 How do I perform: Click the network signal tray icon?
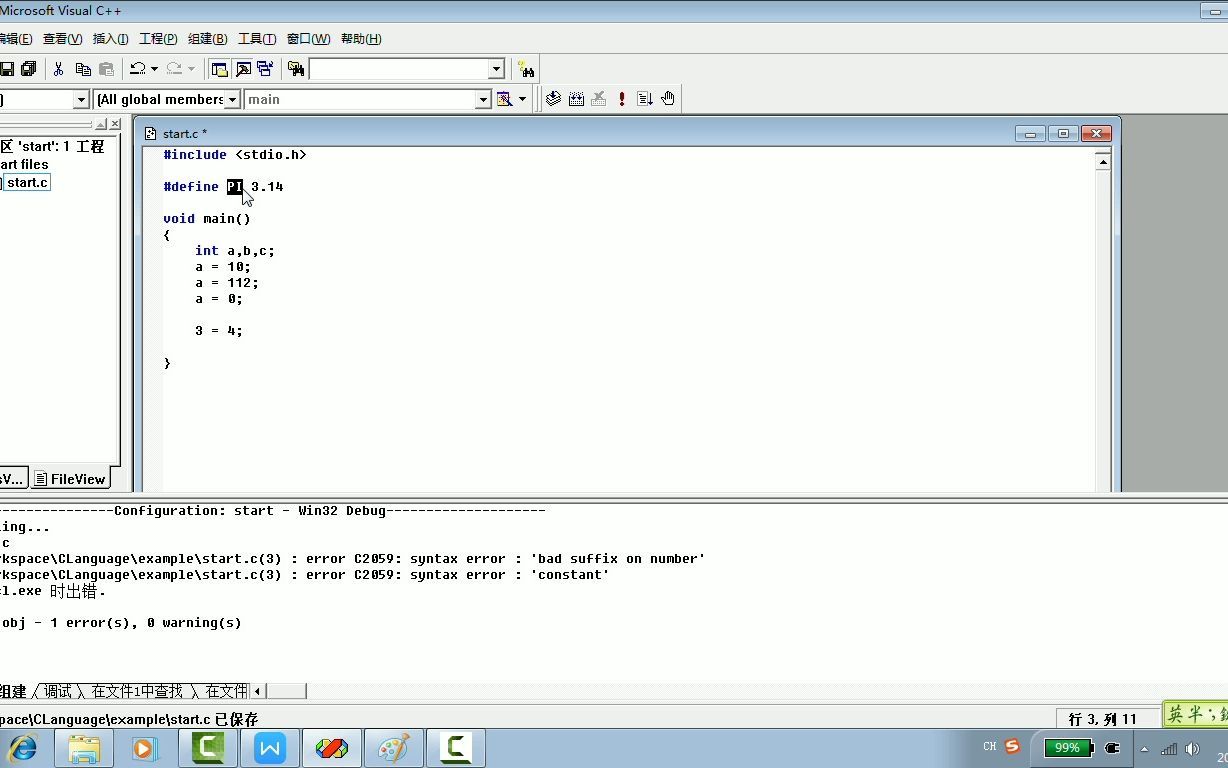click(x=1169, y=748)
